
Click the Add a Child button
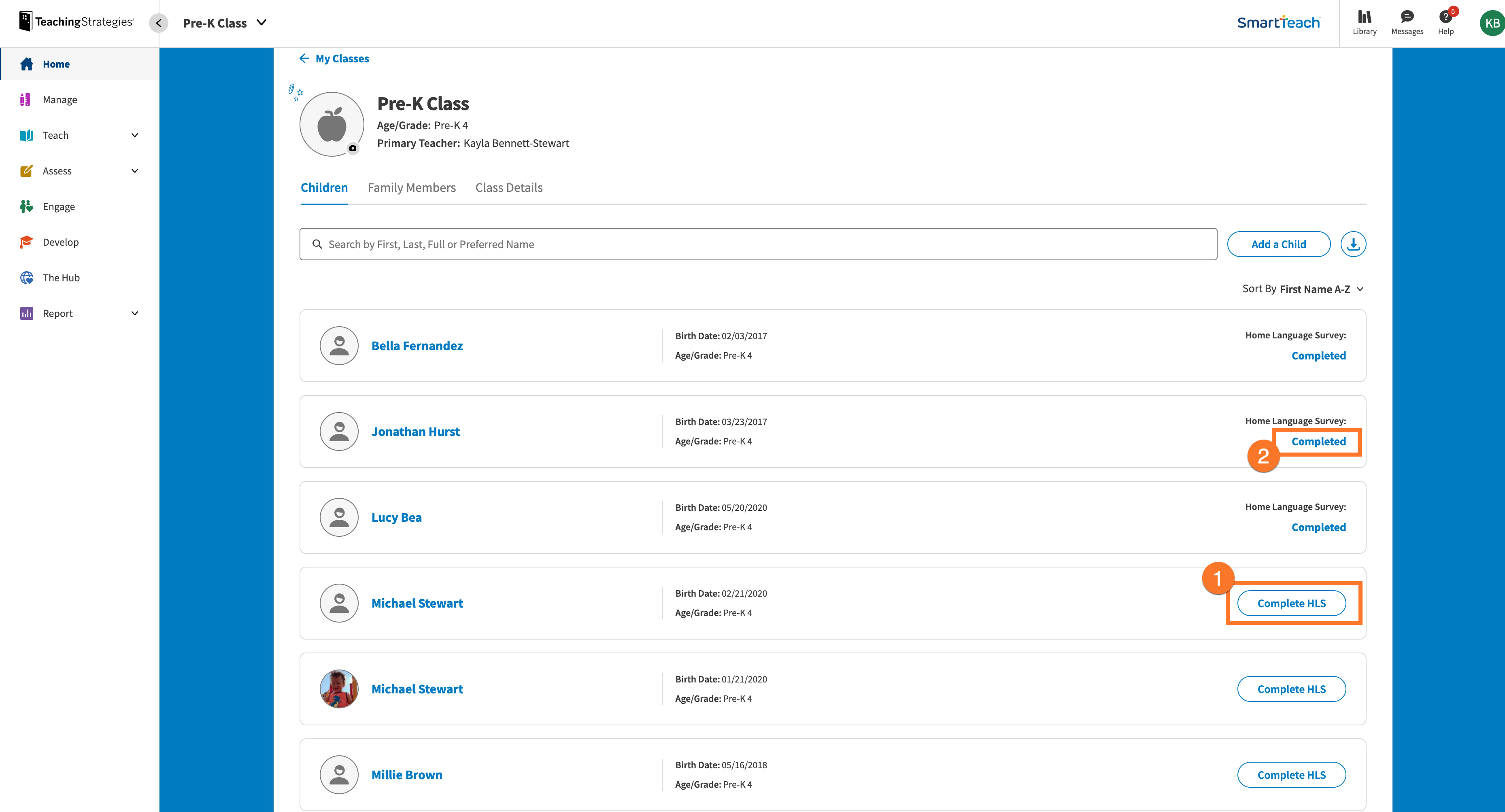click(1278, 244)
